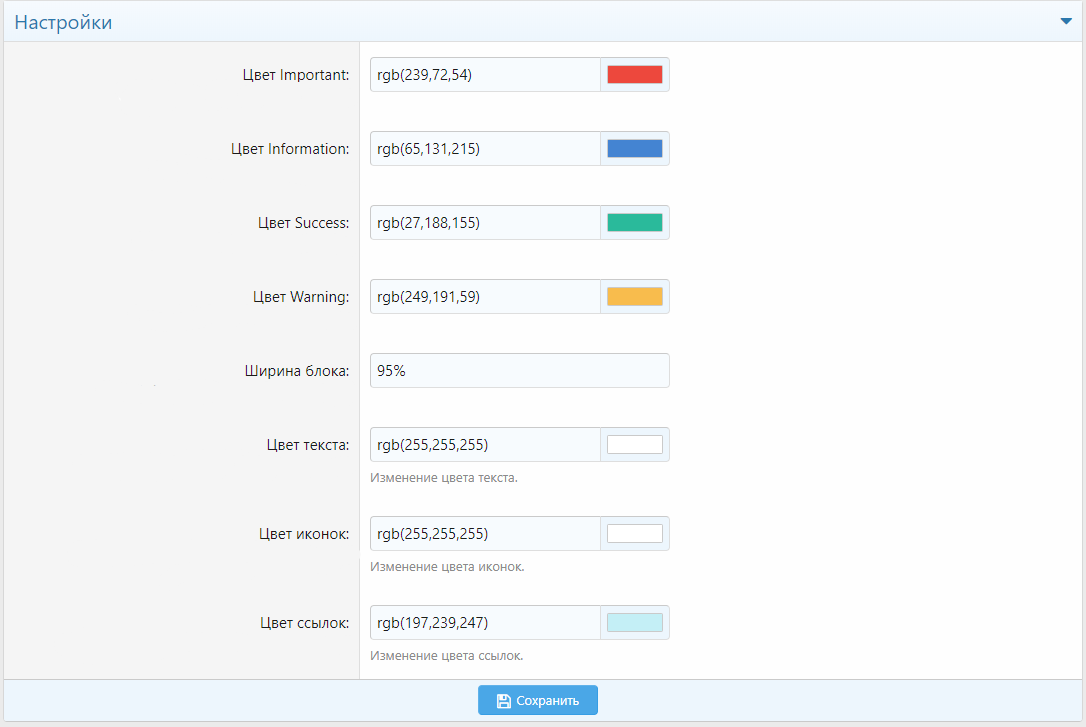Select the Цвет Success rgb text field
The image size is (1086, 727).
coord(485,223)
